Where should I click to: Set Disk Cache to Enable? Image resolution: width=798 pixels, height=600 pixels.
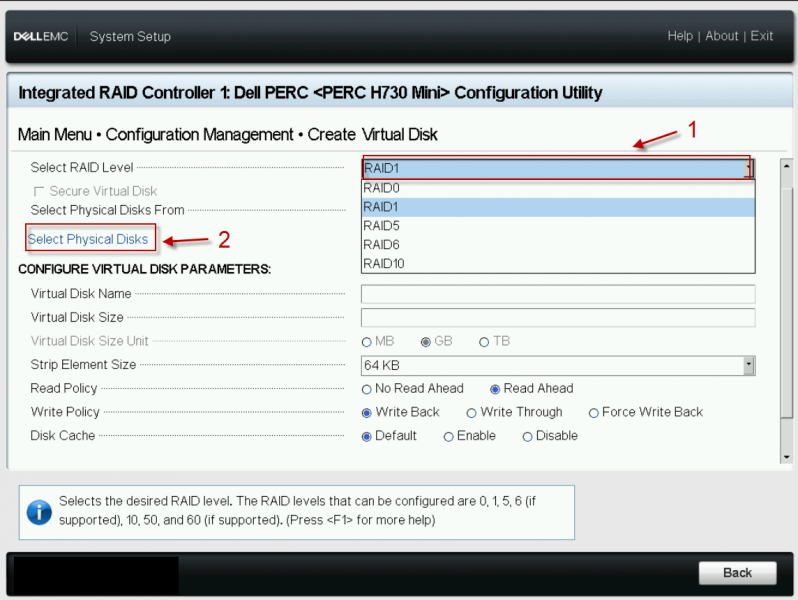pyautogui.click(x=448, y=437)
